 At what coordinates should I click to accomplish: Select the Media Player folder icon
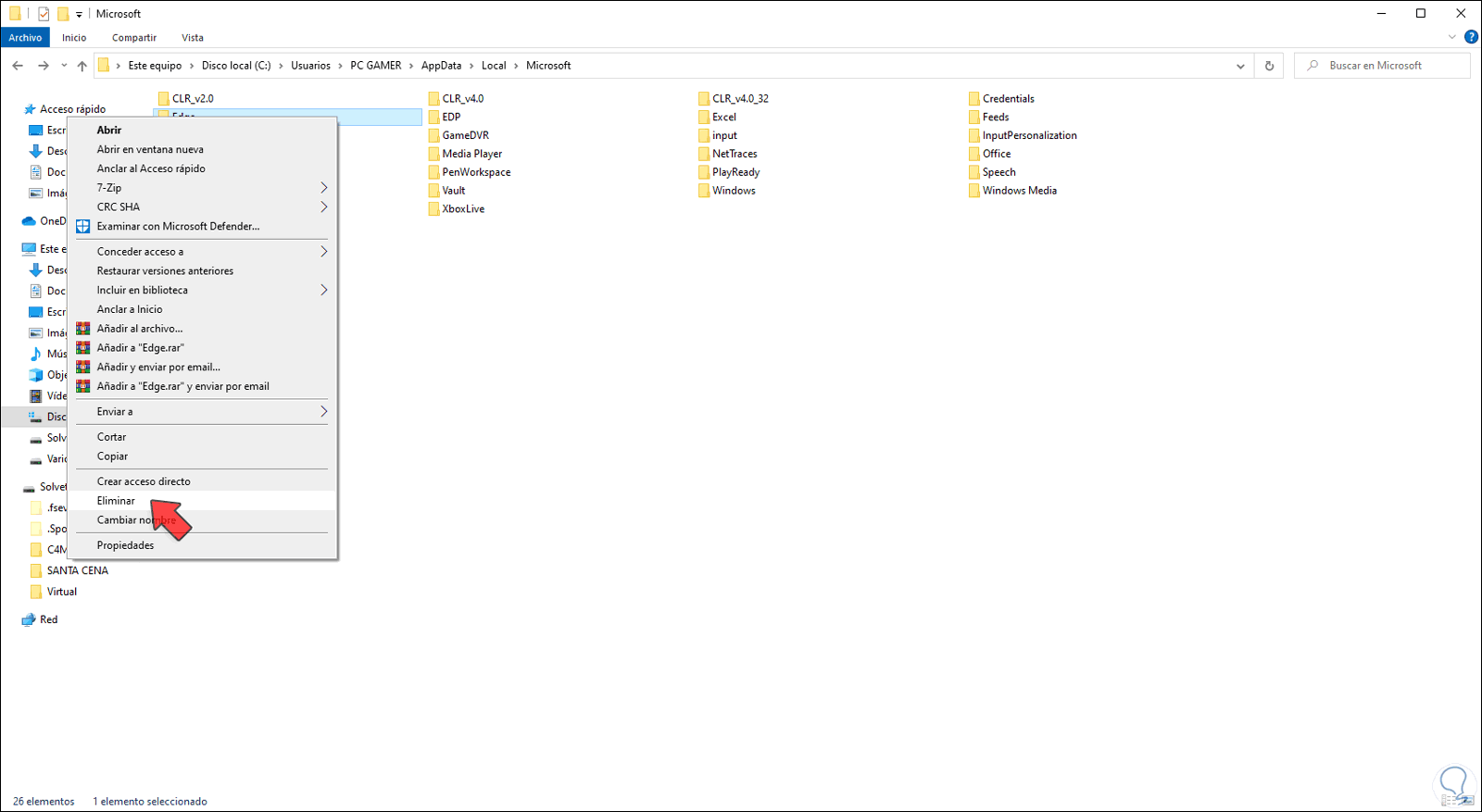434,154
